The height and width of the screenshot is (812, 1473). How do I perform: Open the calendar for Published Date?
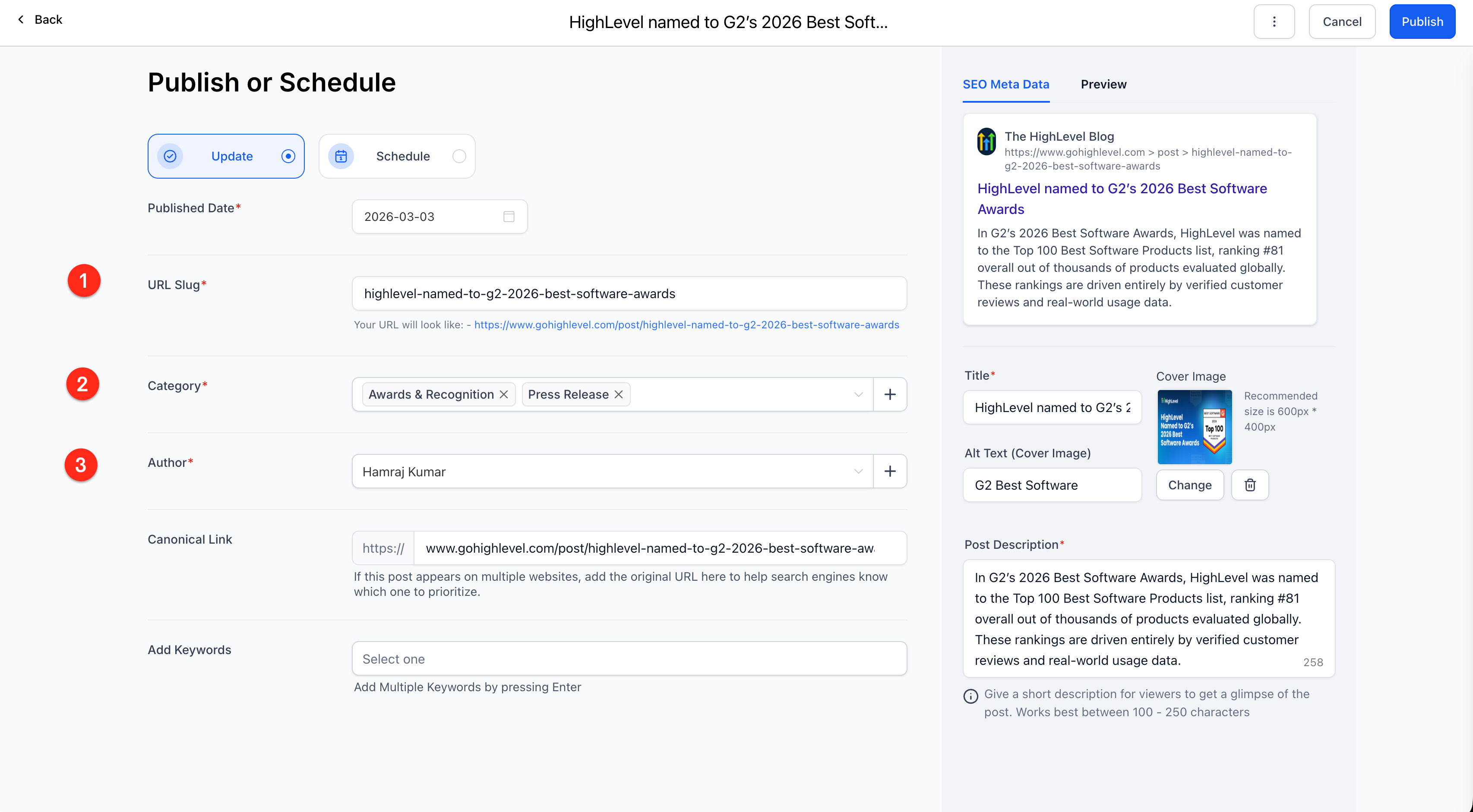point(508,216)
